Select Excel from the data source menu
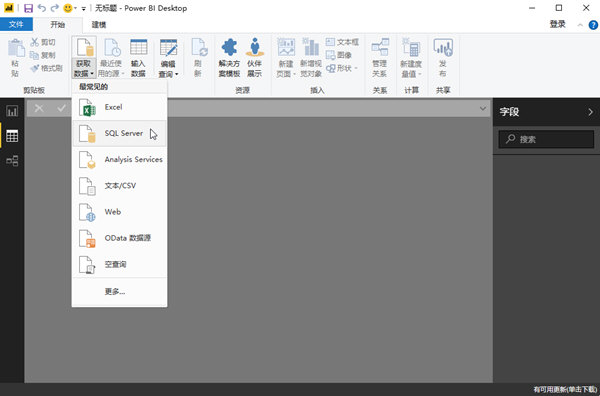Viewport: 600px width, 396px height. (x=119, y=107)
